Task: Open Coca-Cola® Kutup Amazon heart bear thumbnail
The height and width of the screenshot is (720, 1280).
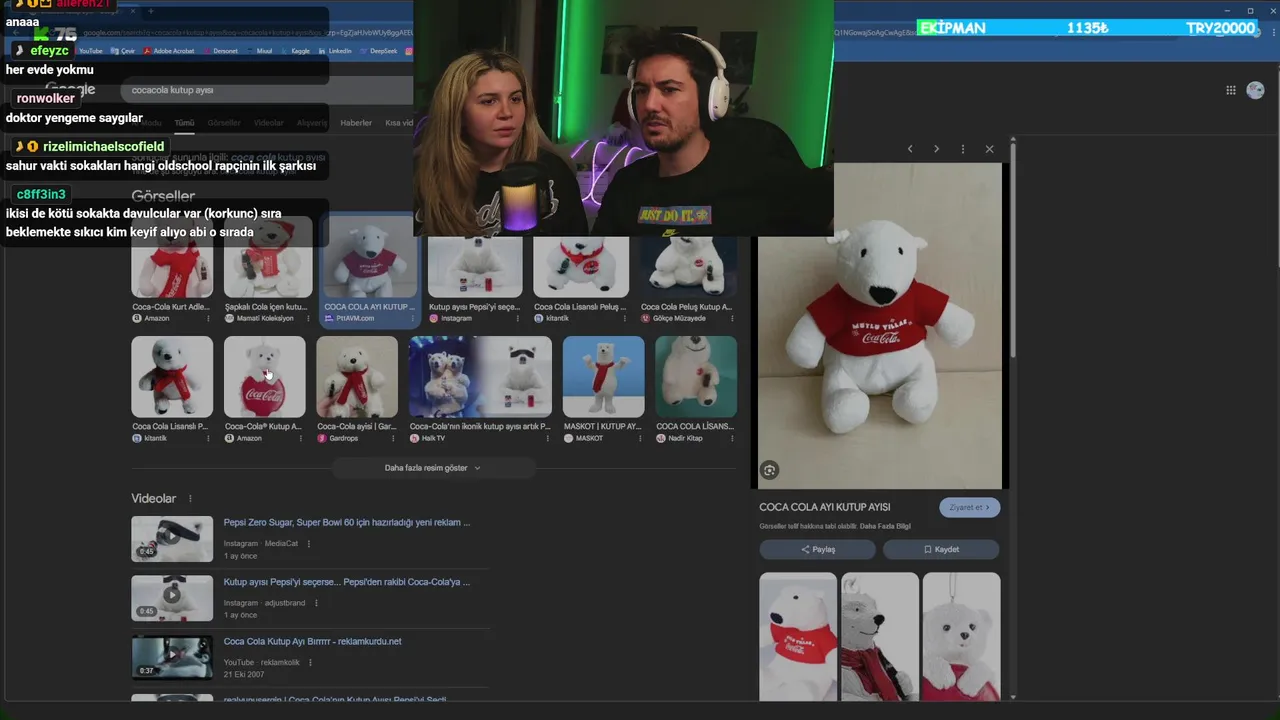Action: click(264, 376)
